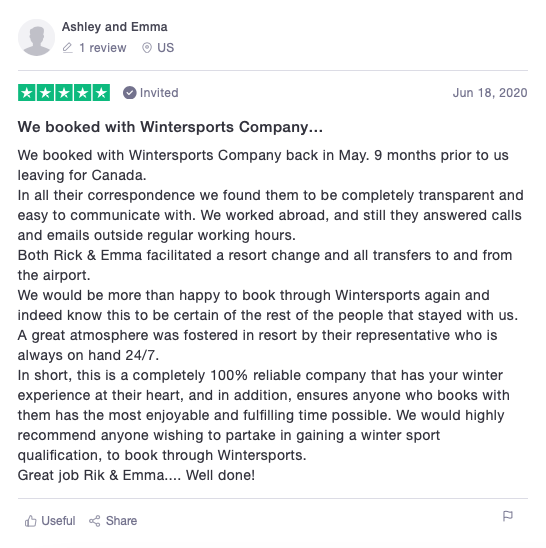Click the first green rating star
The height and width of the screenshot is (548, 546).
coord(27,93)
